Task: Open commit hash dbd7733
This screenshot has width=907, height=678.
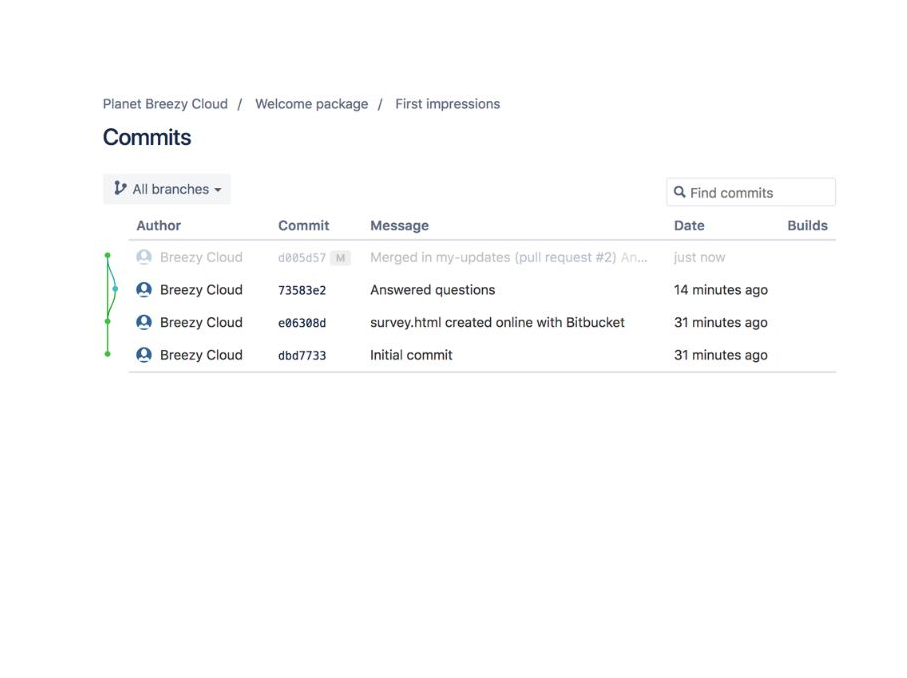Action: coord(302,356)
